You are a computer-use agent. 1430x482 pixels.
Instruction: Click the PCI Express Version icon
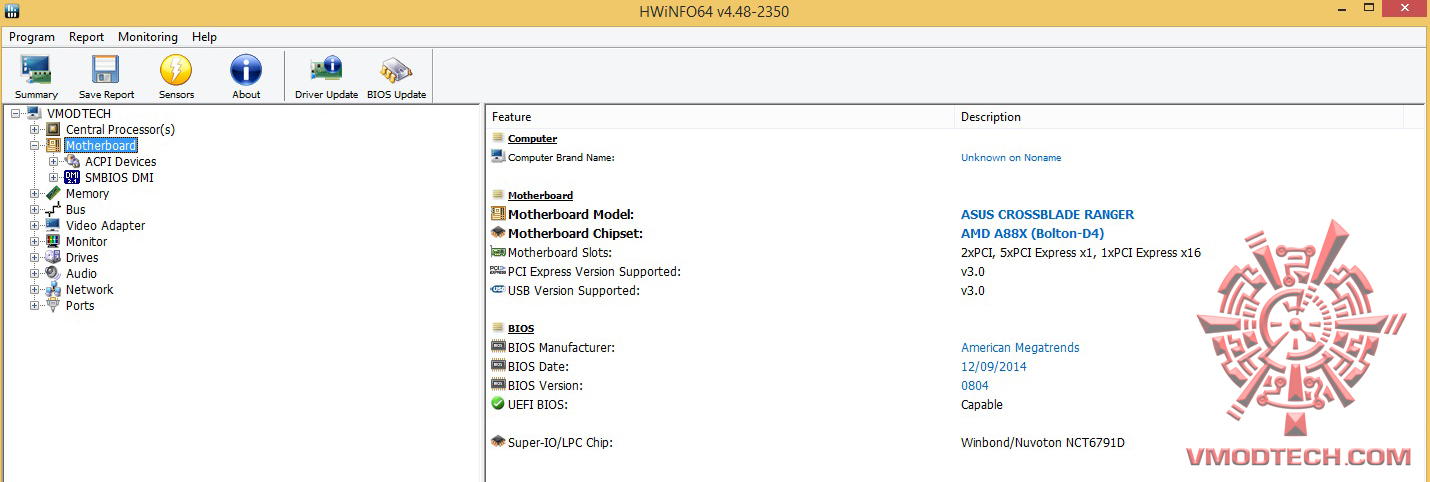coord(498,271)
